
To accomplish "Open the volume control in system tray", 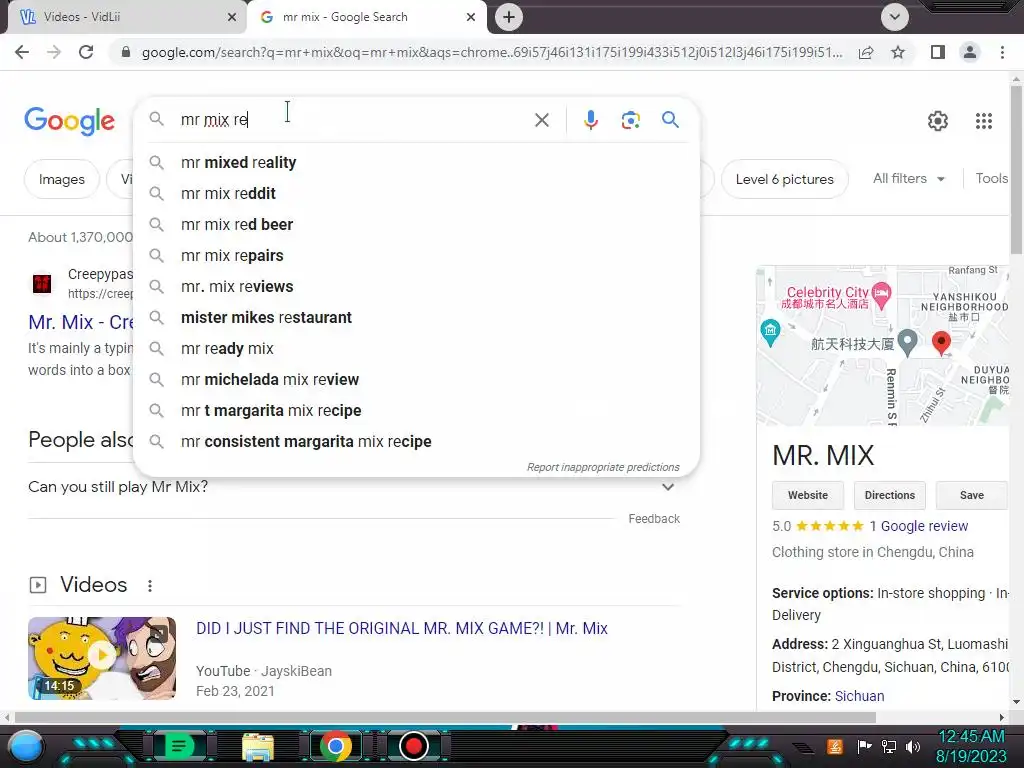I will click(912, 746).
